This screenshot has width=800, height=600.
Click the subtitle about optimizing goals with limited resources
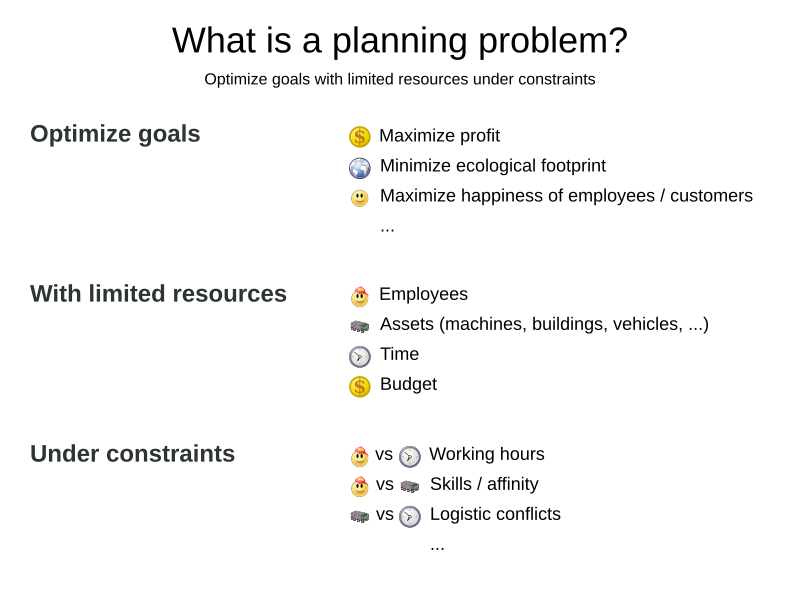tap(400, 79)
